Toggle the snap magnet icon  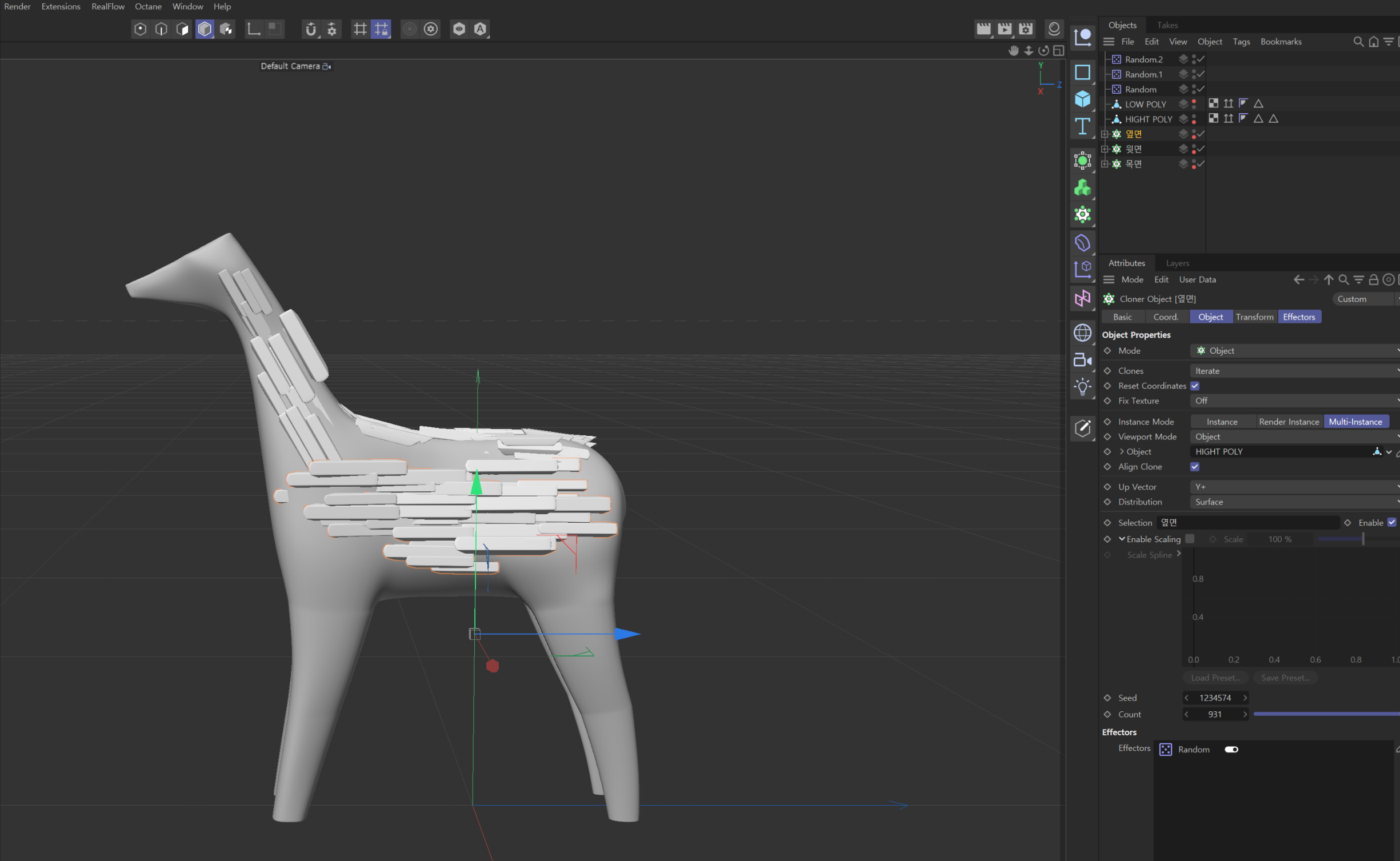pos(310,29)
